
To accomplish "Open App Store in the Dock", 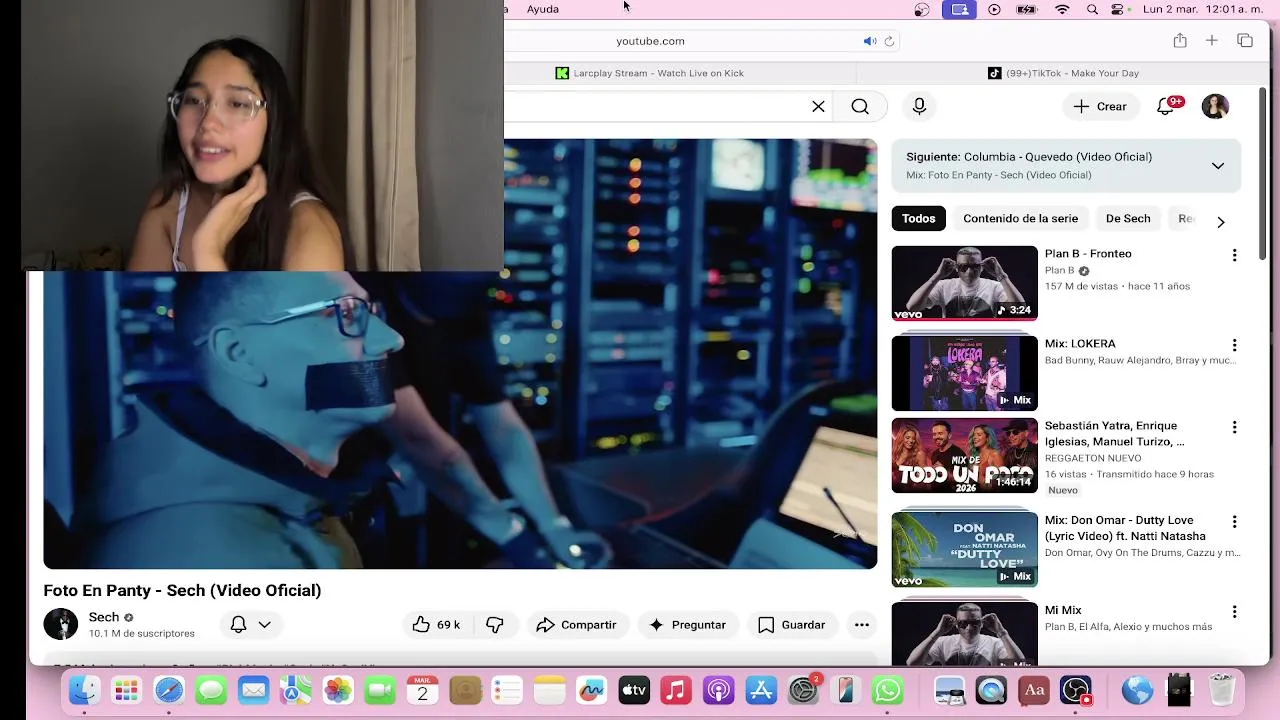I will pyautogui.click(x=761, y=690).
